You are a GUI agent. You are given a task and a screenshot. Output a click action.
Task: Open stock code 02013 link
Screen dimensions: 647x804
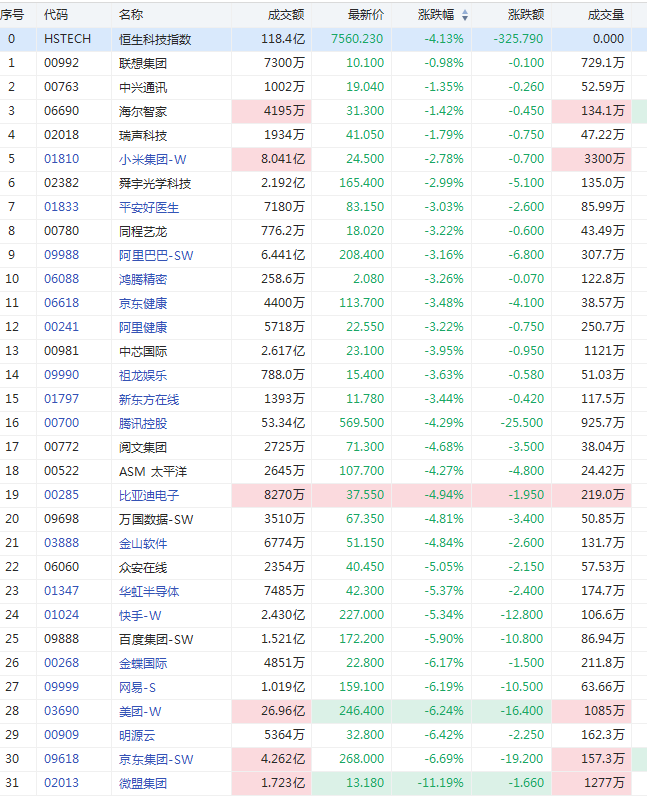tap(62, 783)
